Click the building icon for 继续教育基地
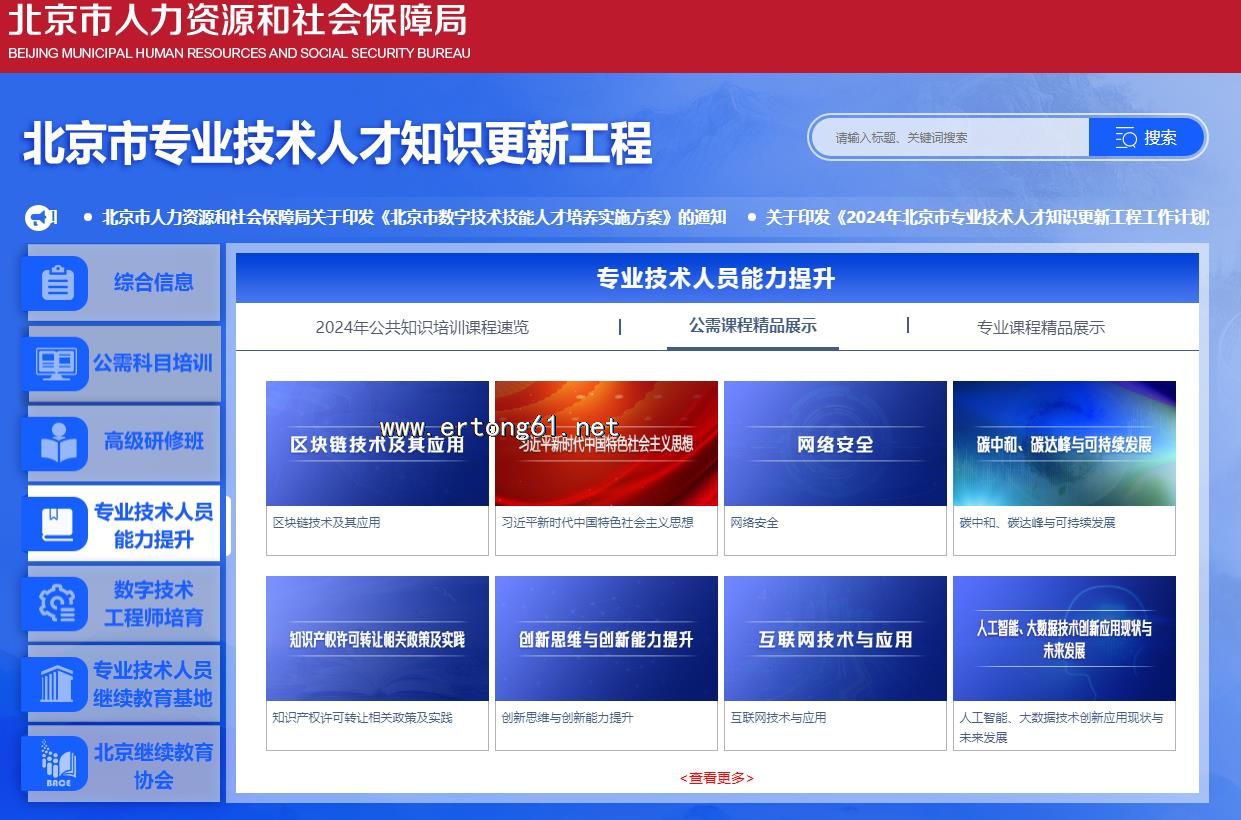 coord(57,684)
